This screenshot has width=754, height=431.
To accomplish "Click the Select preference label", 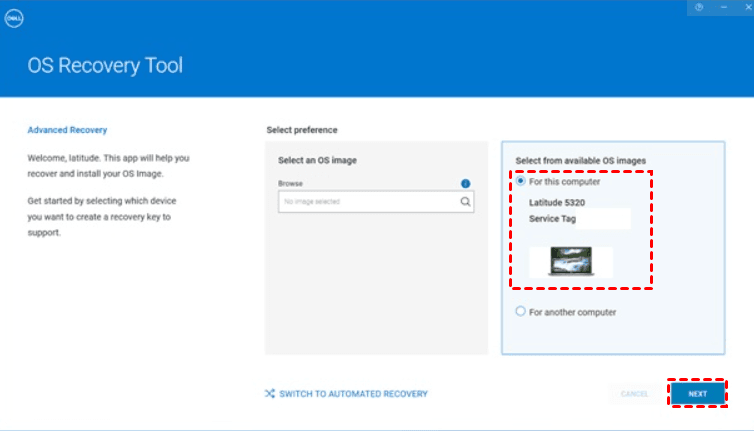I will tap(302, 130).
